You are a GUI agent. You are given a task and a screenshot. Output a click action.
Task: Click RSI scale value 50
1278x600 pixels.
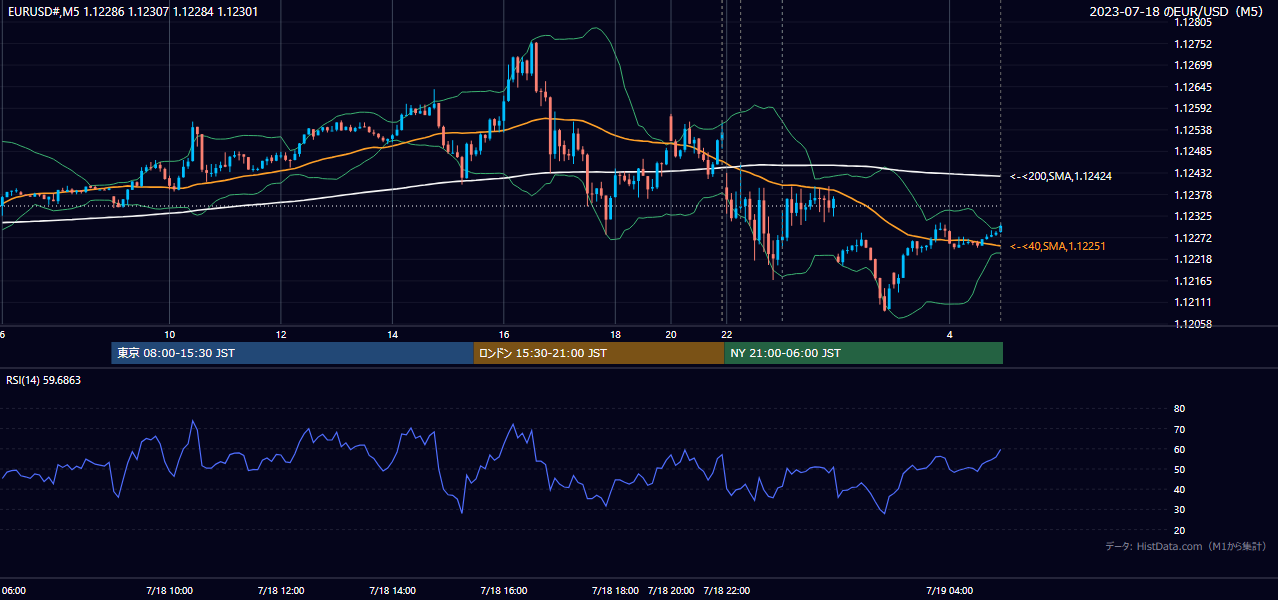click(1179, 469)
